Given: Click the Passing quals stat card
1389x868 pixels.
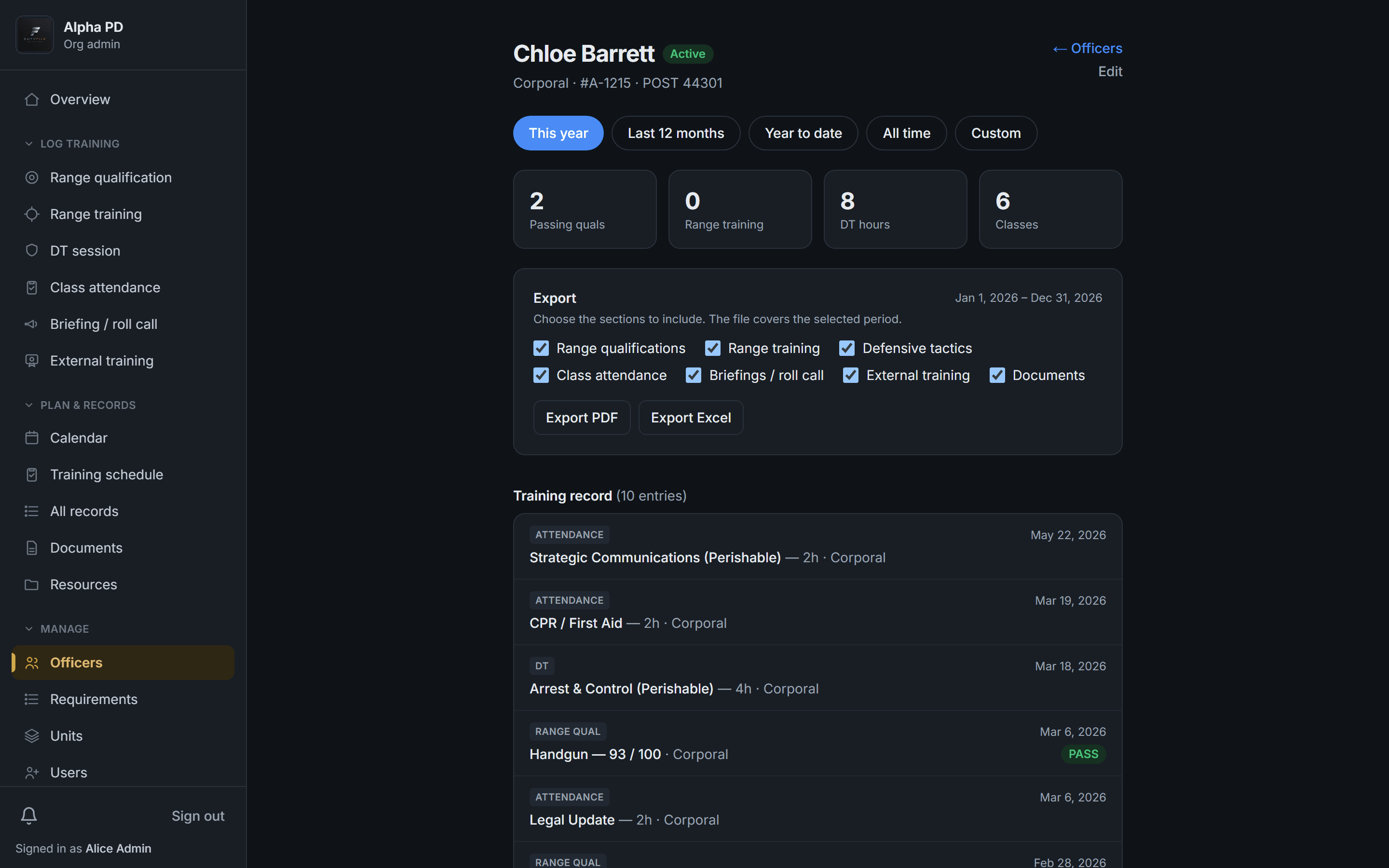Looking at the screenshot, I should (585, 210).
